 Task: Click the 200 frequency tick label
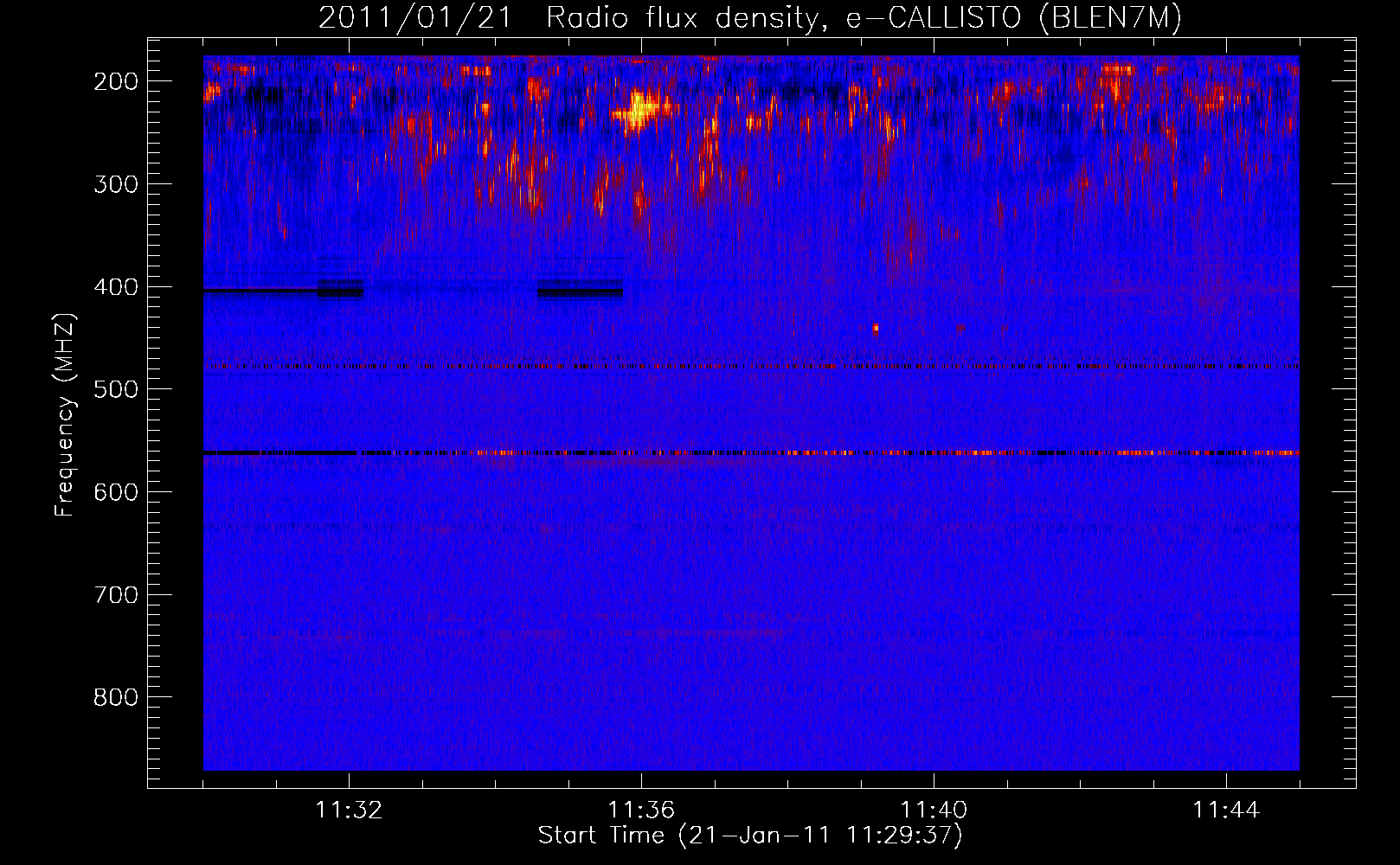coord(116,81)
